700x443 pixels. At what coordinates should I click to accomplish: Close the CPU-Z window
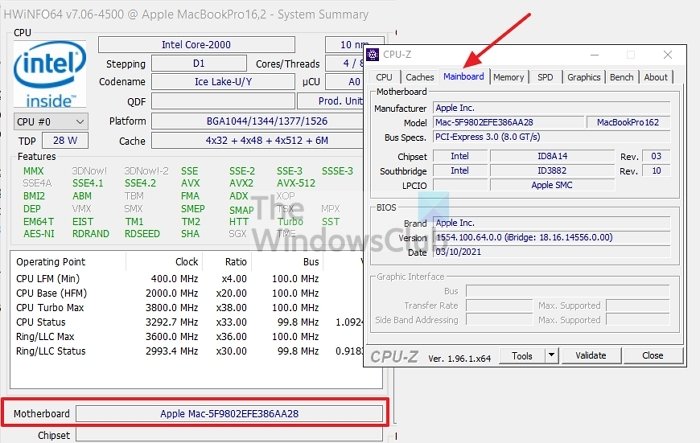pos(667,55)
